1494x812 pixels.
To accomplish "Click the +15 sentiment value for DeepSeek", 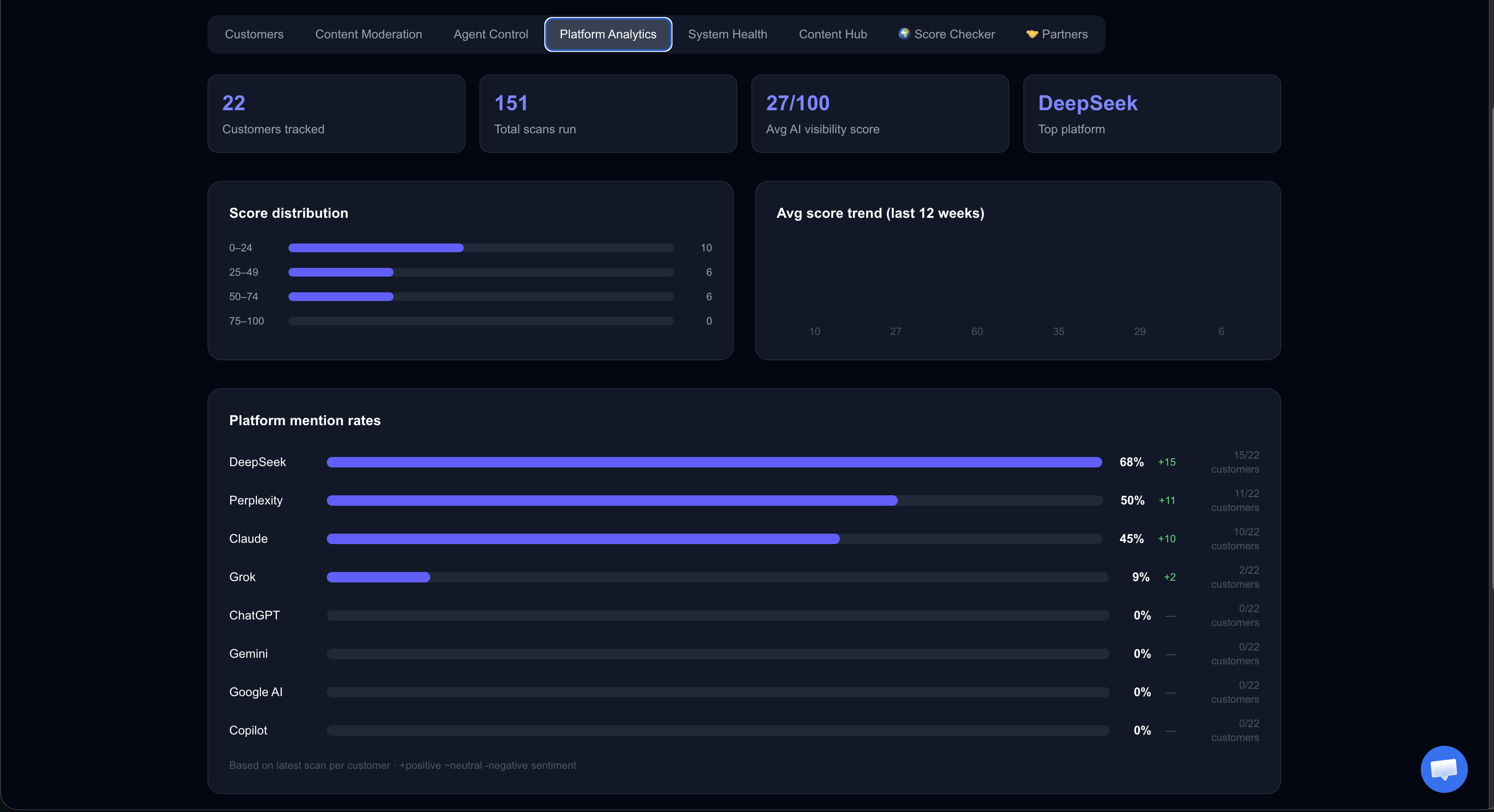I will (1167, 462).
